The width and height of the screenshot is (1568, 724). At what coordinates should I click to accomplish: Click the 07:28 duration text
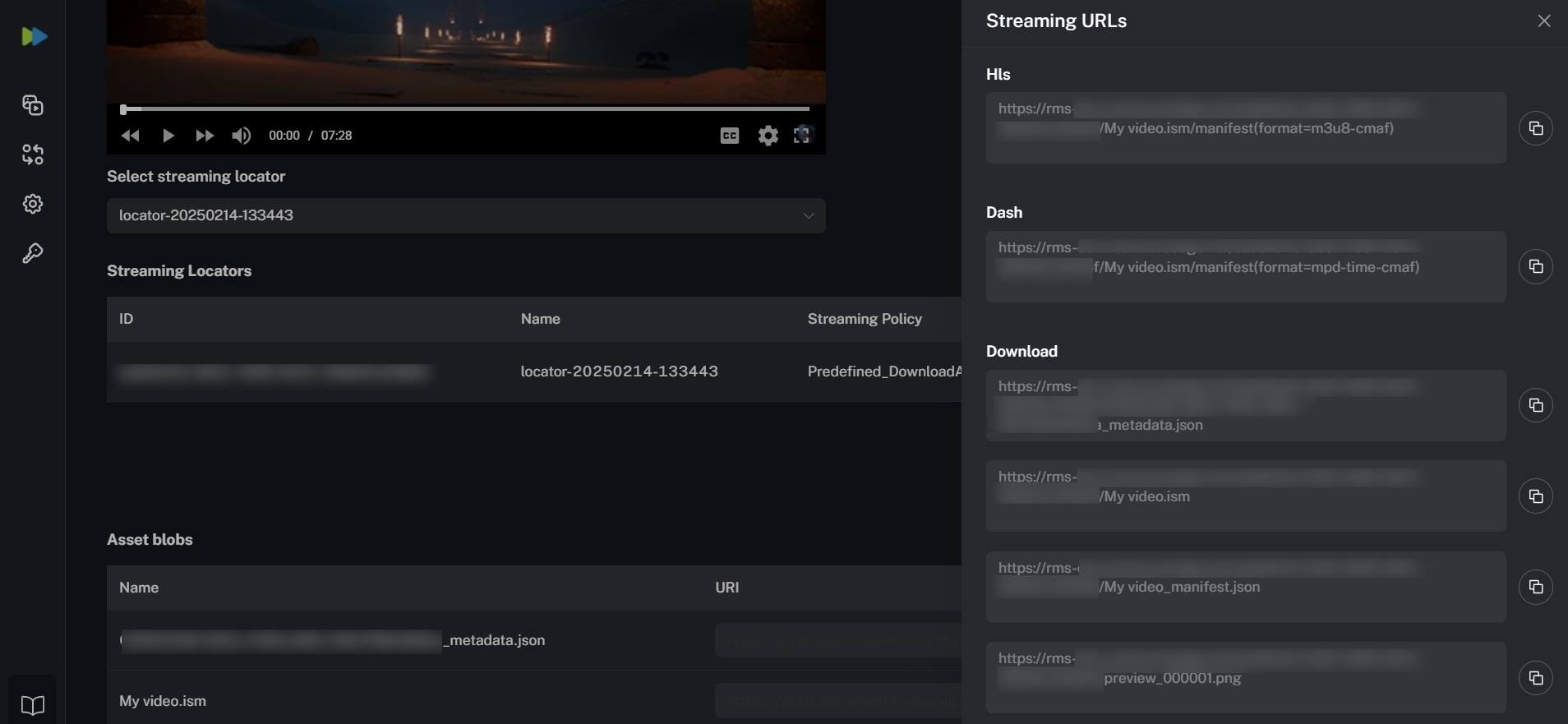[x=336, y=136]
